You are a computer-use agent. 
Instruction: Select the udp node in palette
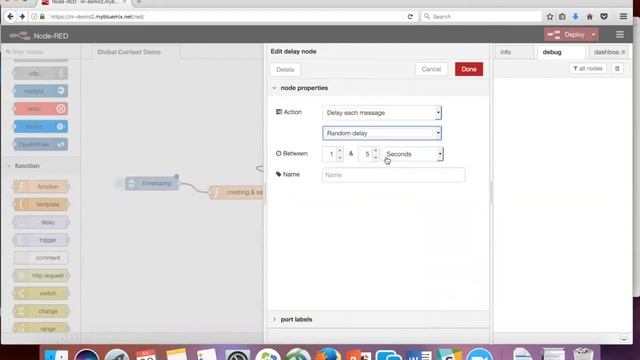coord(40,73)
